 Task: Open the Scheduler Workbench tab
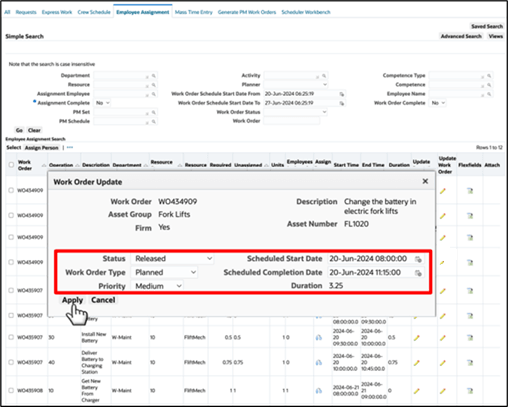[x=306, y=12]
